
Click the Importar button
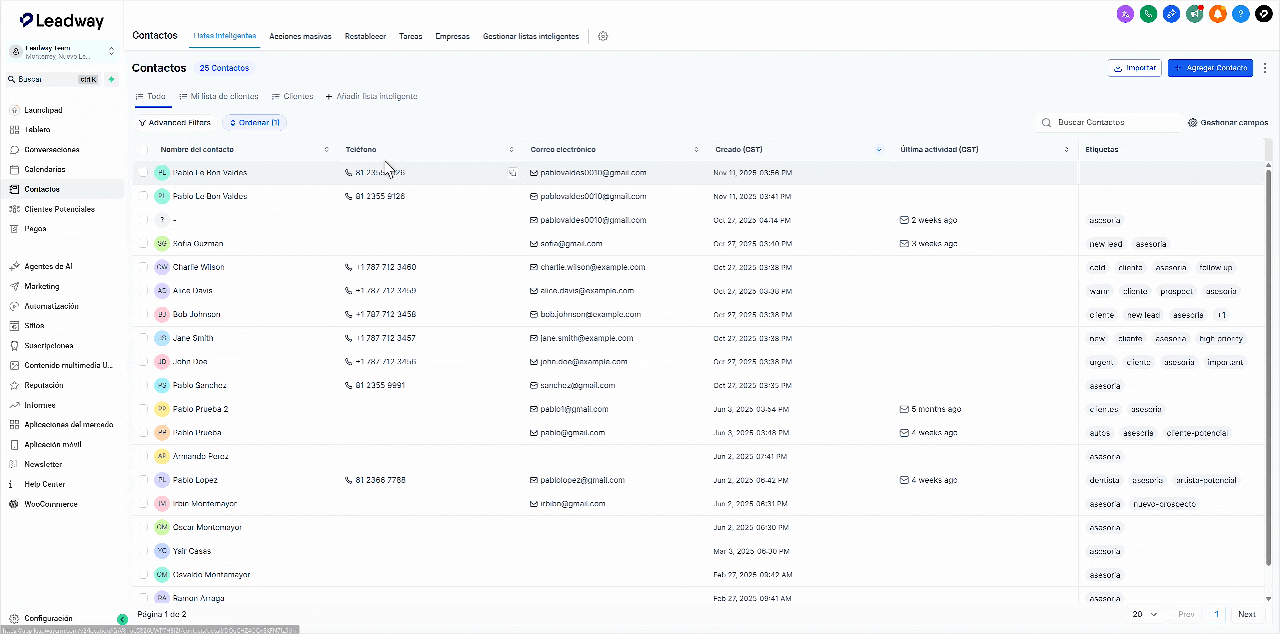tap(1134, 68)
